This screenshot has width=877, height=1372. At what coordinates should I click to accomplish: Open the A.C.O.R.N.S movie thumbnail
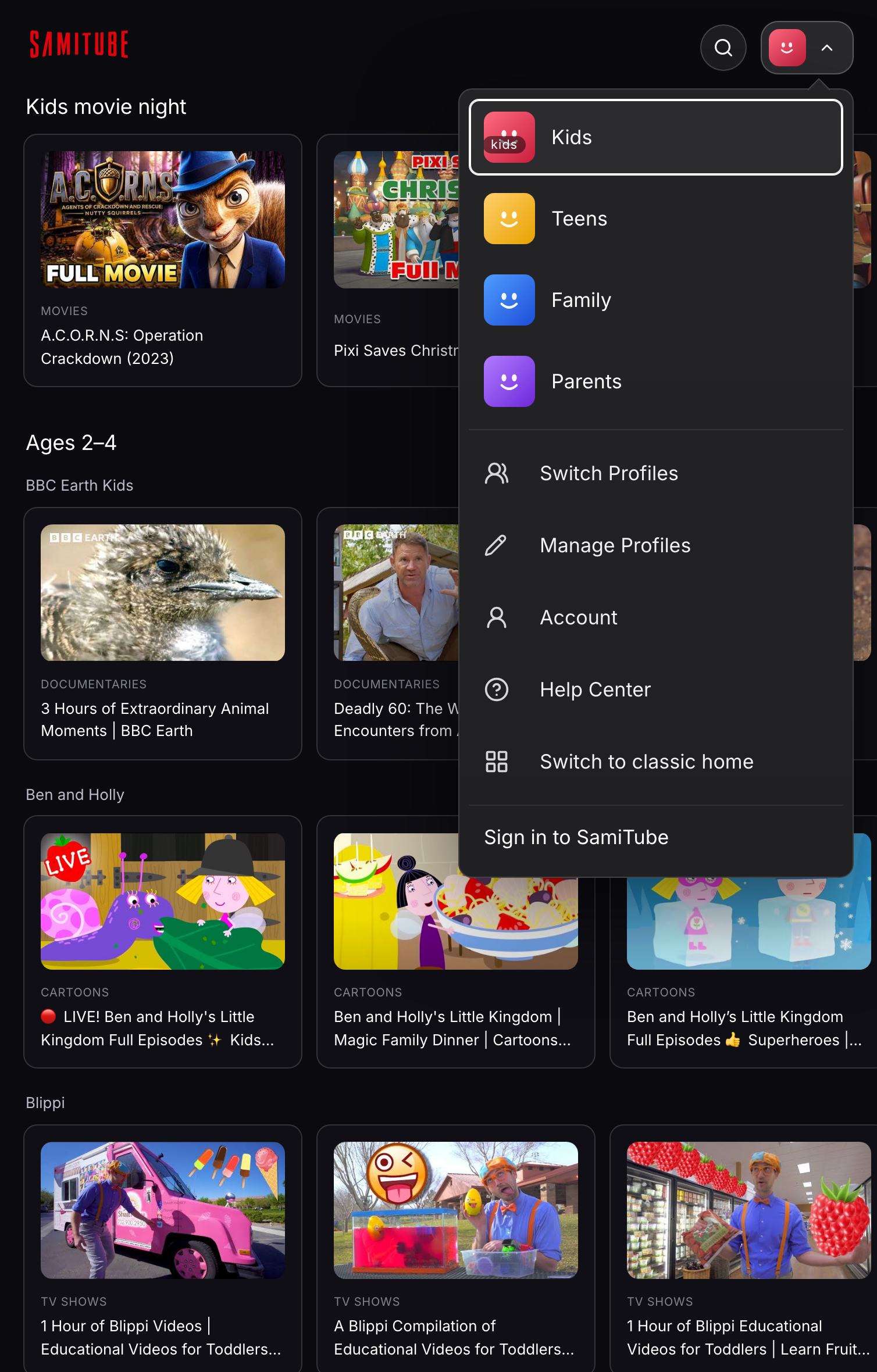pyautogui.click(x=163, y=220)
